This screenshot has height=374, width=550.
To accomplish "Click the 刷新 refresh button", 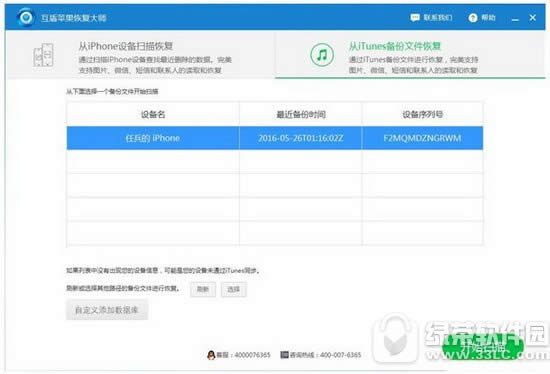I will 203,289.
